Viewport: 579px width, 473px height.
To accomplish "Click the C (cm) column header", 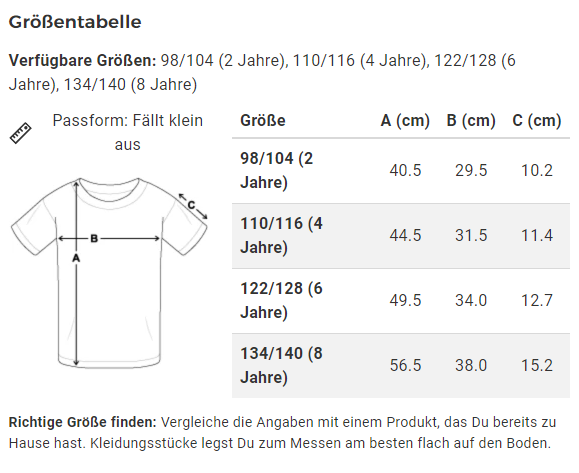I will click(537, 120).
